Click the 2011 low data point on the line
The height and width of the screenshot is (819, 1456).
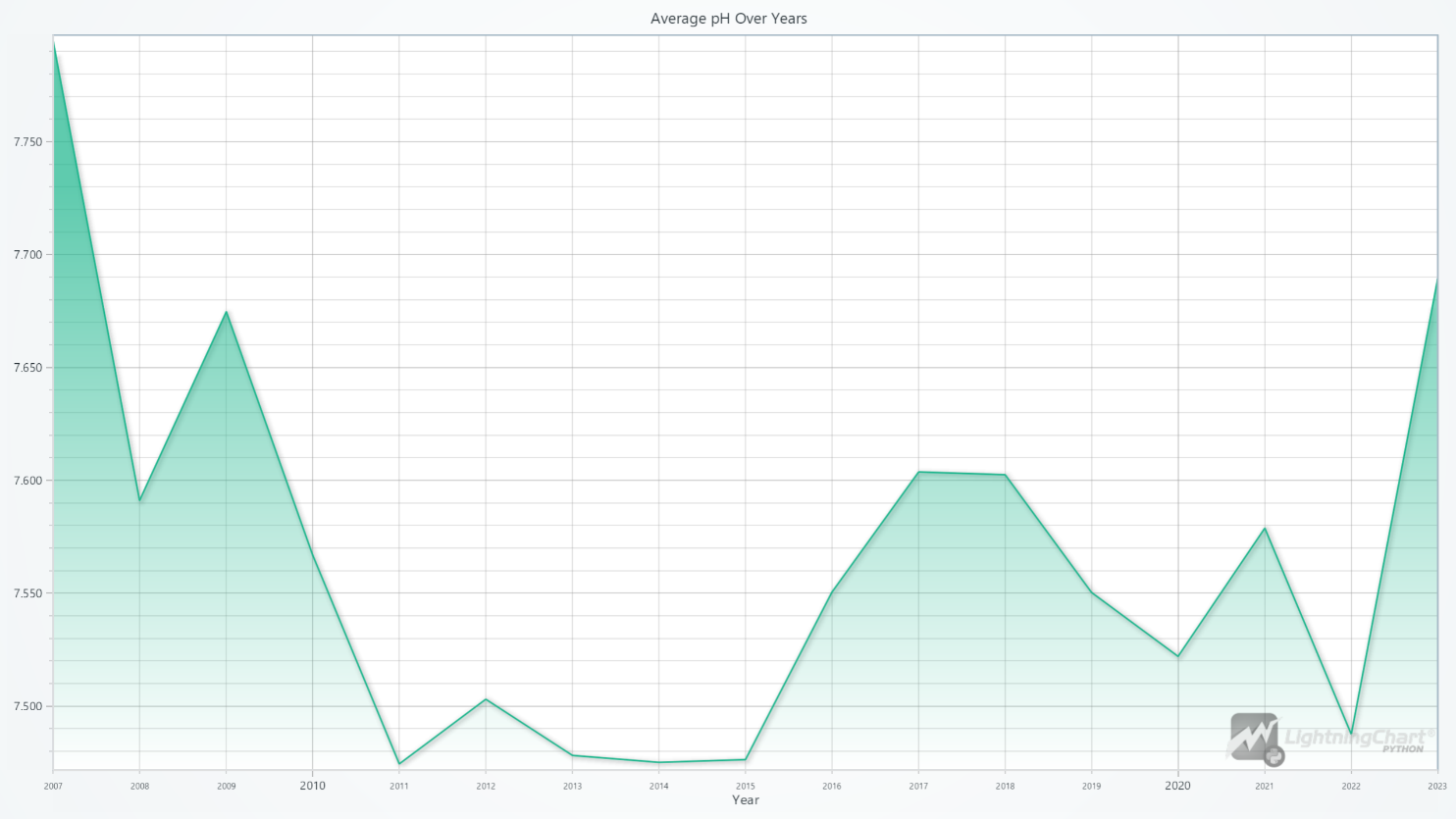[399, 763]
